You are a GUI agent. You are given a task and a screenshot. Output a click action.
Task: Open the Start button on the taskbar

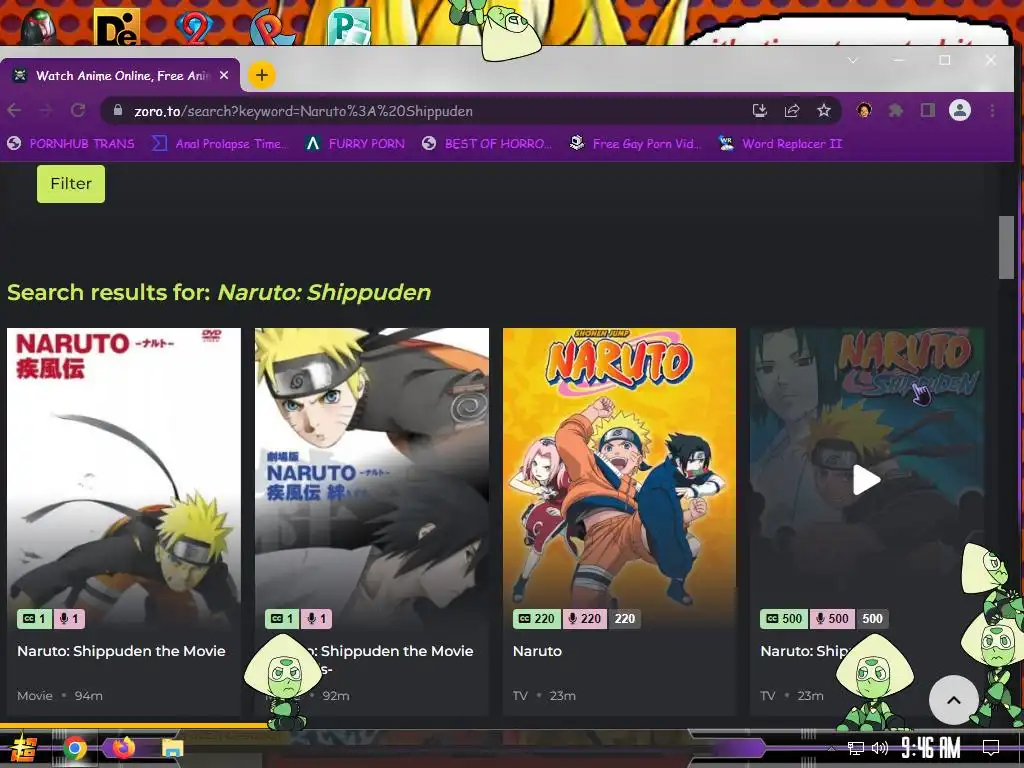click(23, 748)
